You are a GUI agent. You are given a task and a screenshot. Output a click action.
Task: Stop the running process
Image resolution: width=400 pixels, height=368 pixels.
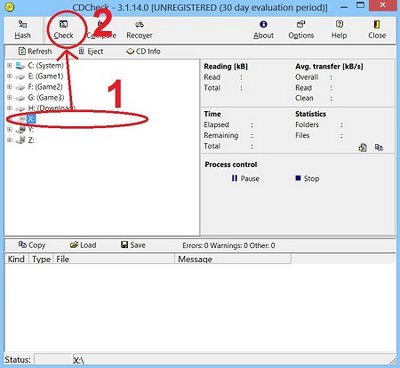click(307, 179)
